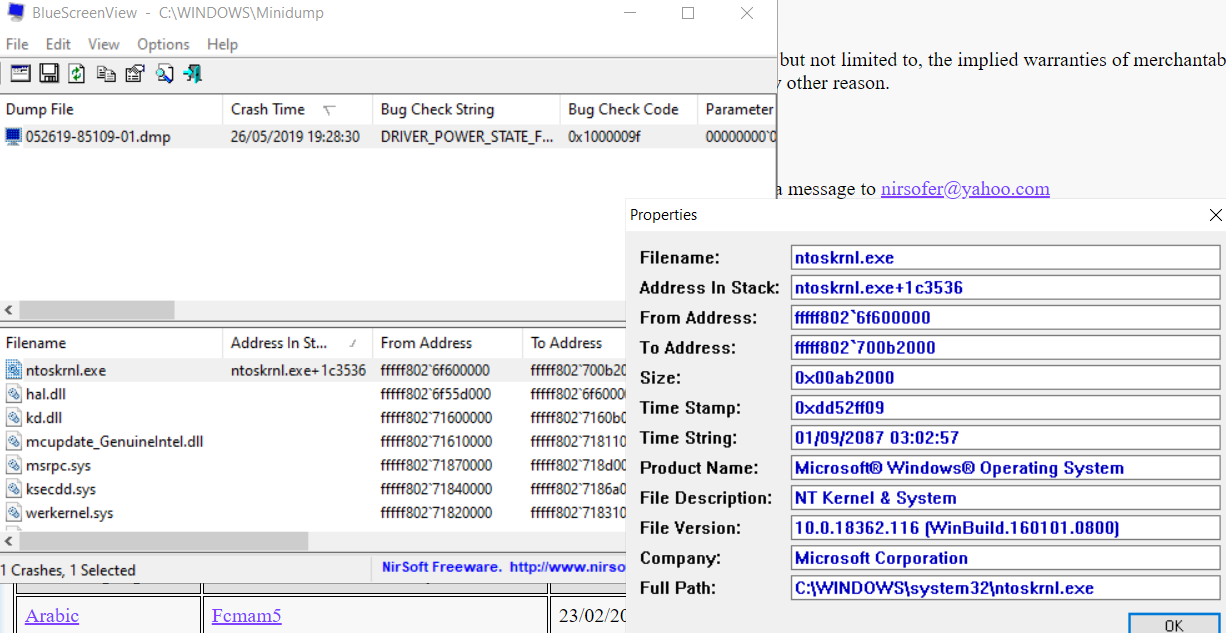Image resolution: width=1226 pixels, height=633 pixels.
Task: Open nirsofer@yahoo.com email link
Action: [965, 189]
